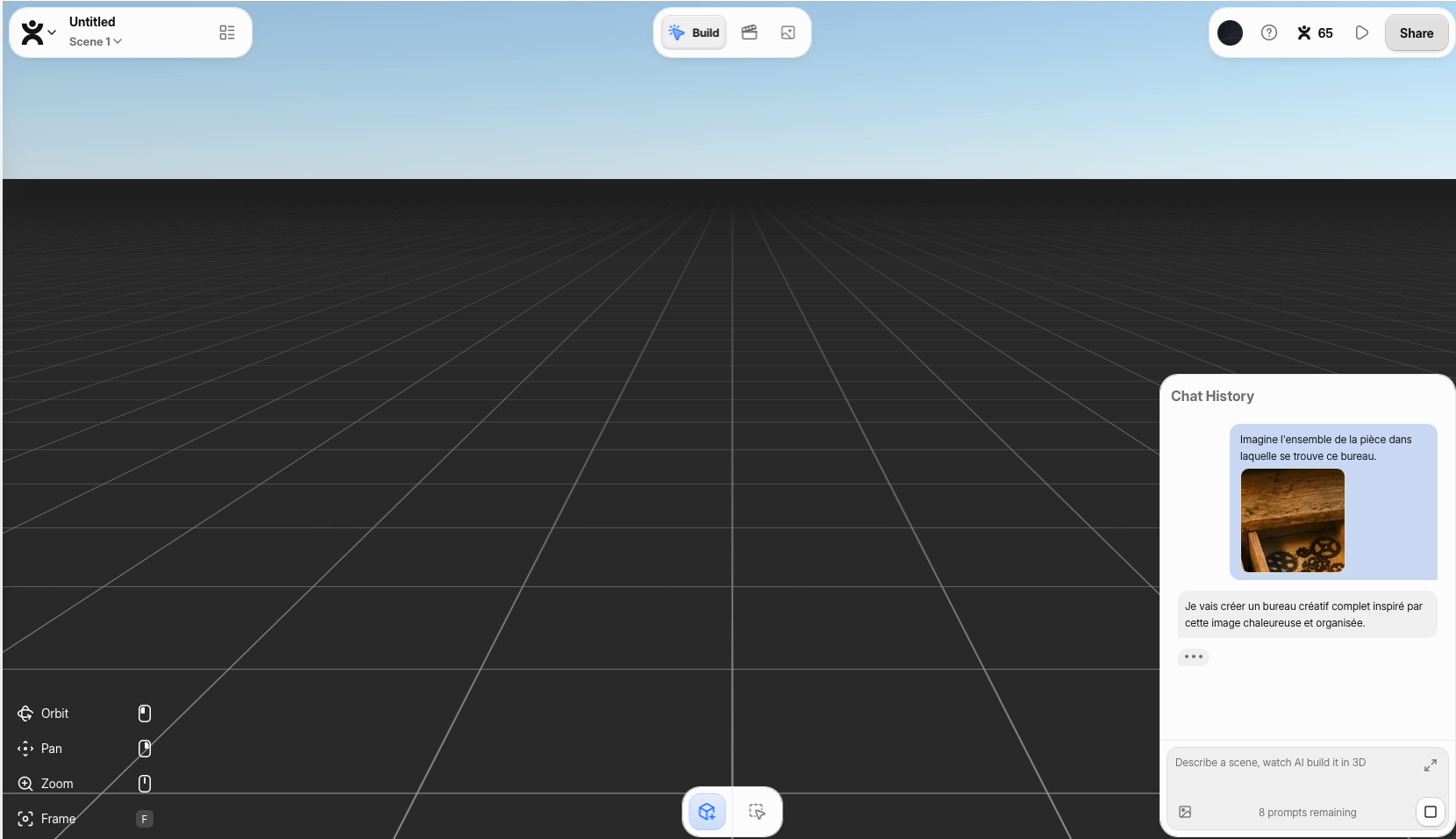Click the dark user avatar circle

(1230, 32)
